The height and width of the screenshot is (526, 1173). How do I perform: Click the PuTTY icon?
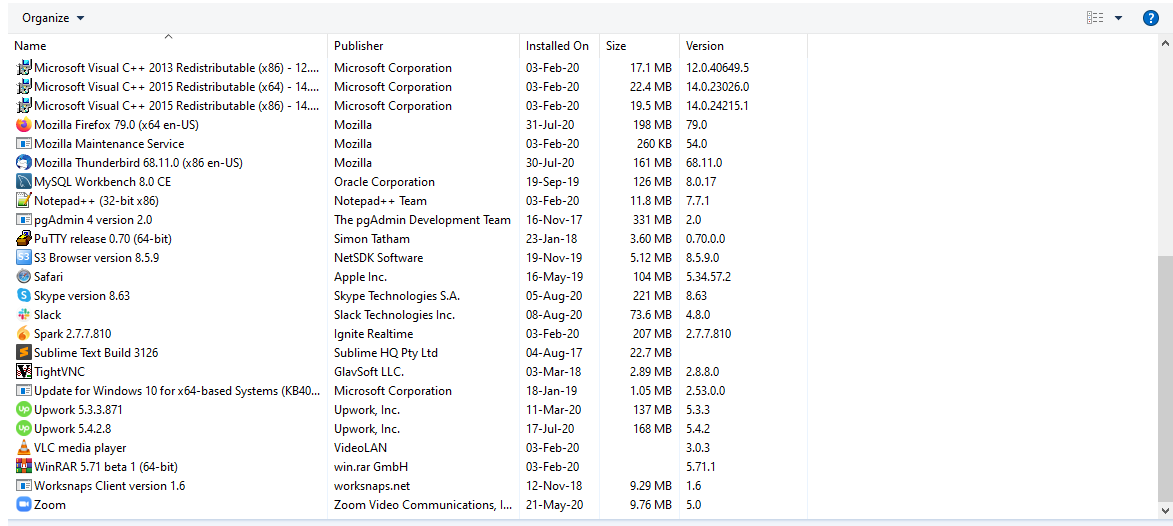24,239
